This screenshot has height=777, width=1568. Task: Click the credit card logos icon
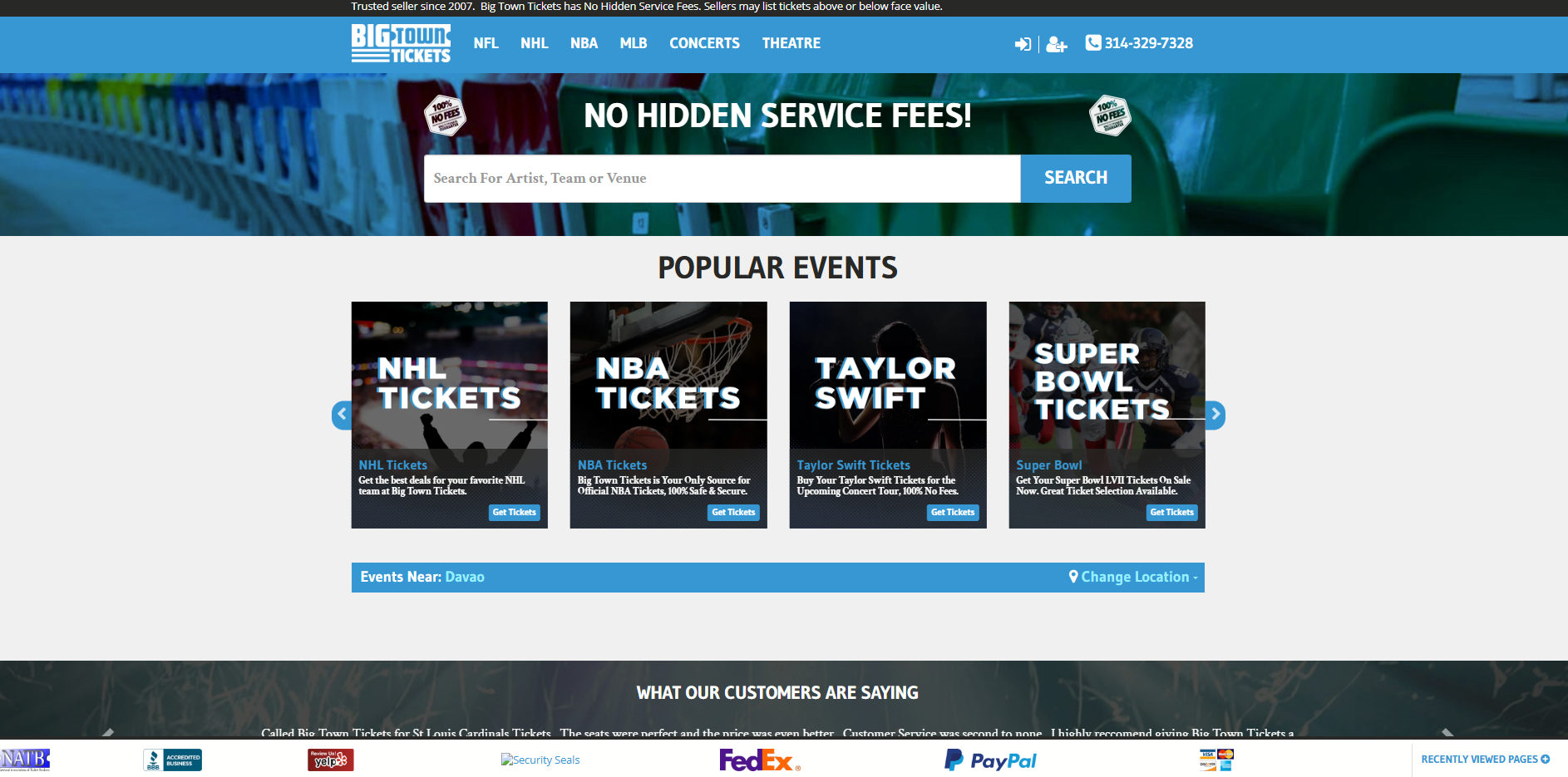click(1217, 760)
